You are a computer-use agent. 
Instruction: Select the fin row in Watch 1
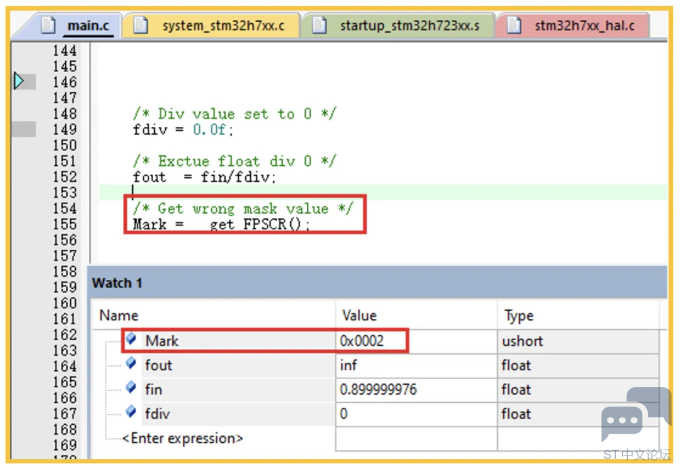coord(376,389)
